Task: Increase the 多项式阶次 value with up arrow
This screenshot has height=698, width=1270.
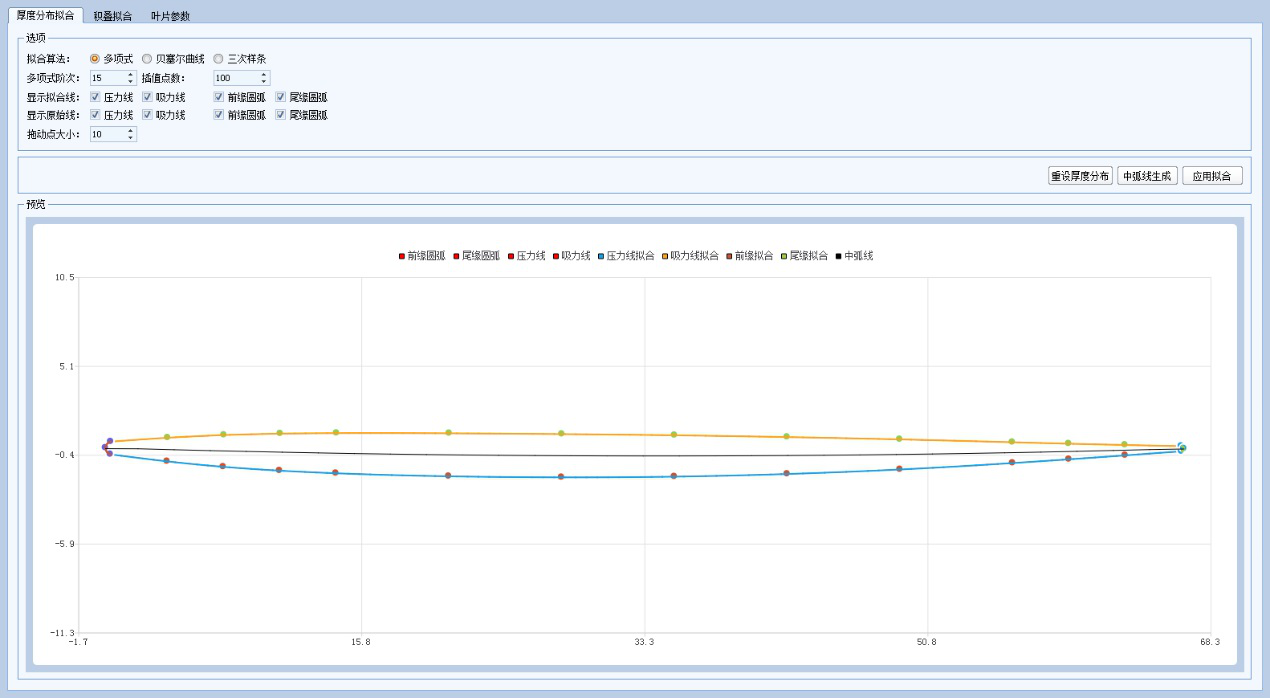Action: pyautogui.click(x=131, y=74)
